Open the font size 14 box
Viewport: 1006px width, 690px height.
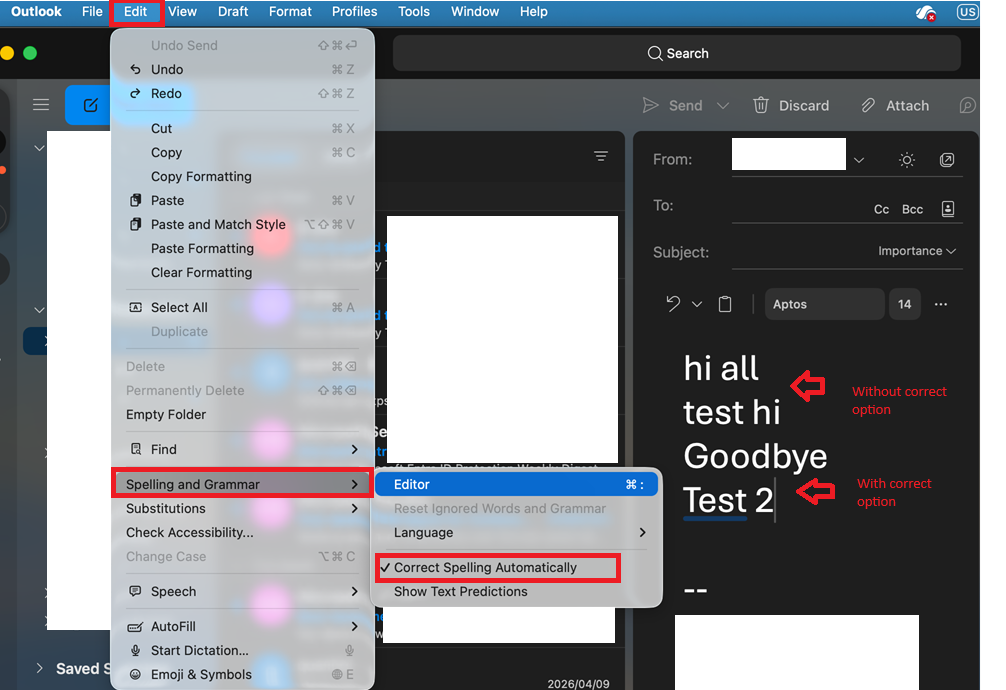pyautogui.click(x=905, y=304)
